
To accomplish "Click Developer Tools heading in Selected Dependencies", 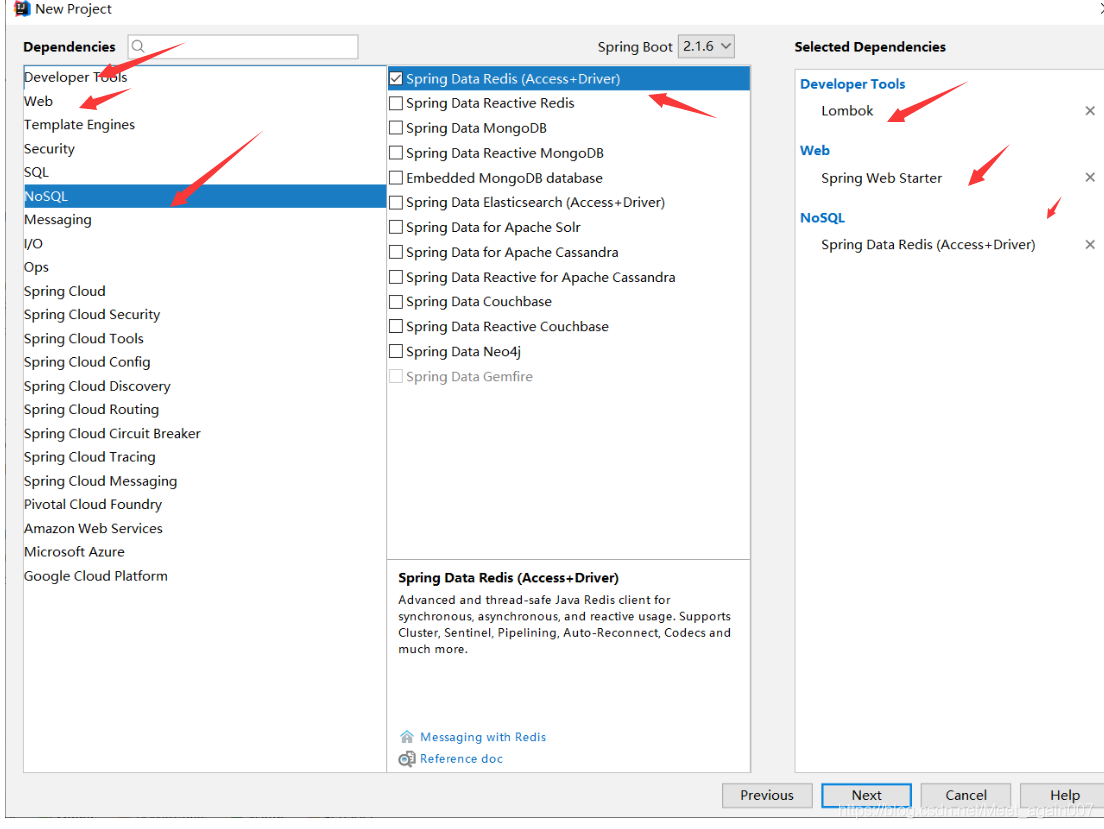I will [853, 84].
